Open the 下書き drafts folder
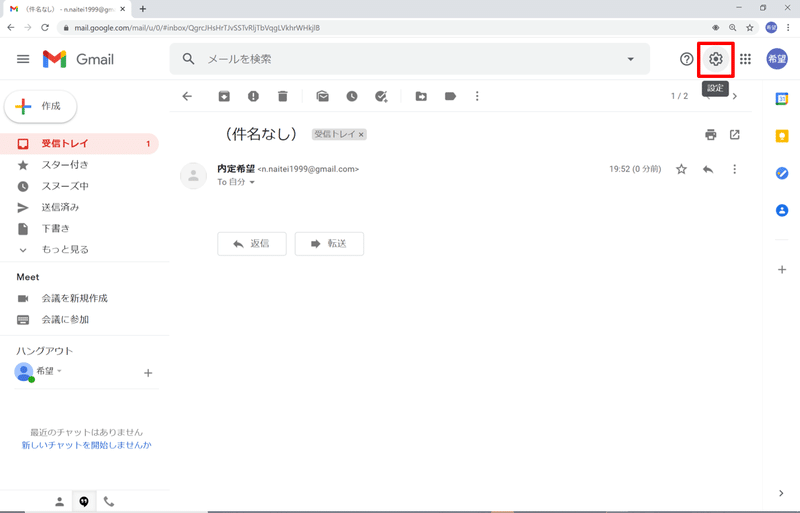The height and width of the screenshot is (513, 800). click(x=80, y=229)
